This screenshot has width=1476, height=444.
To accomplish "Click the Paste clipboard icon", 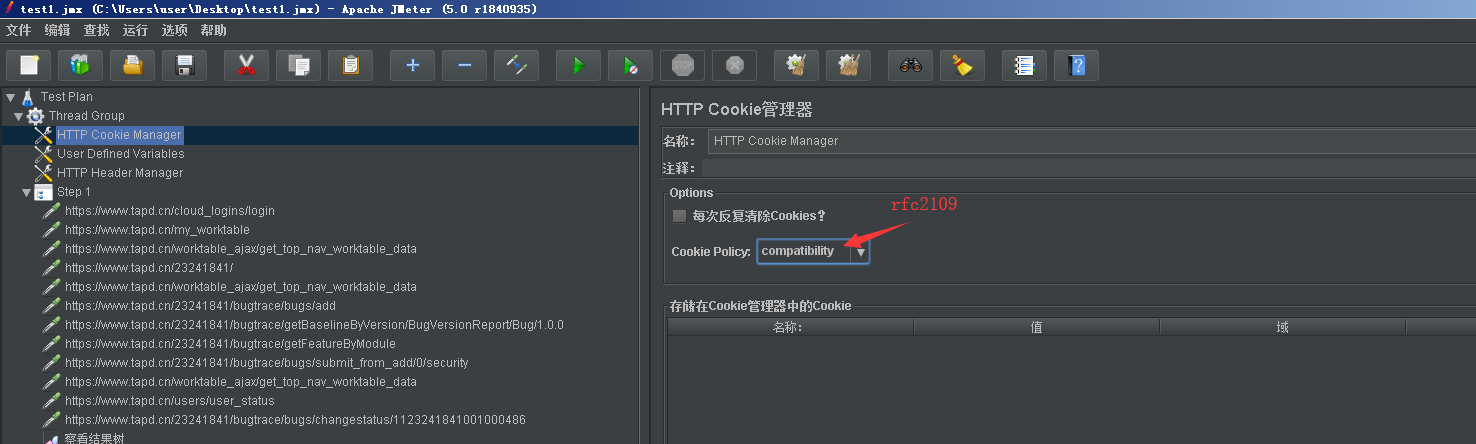I will pyautogui.click(x=350, y=66).
